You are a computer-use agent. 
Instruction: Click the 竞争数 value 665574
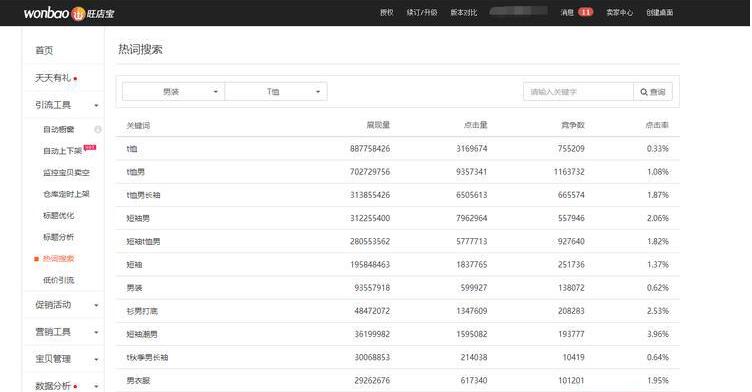[x=571, y=195]
